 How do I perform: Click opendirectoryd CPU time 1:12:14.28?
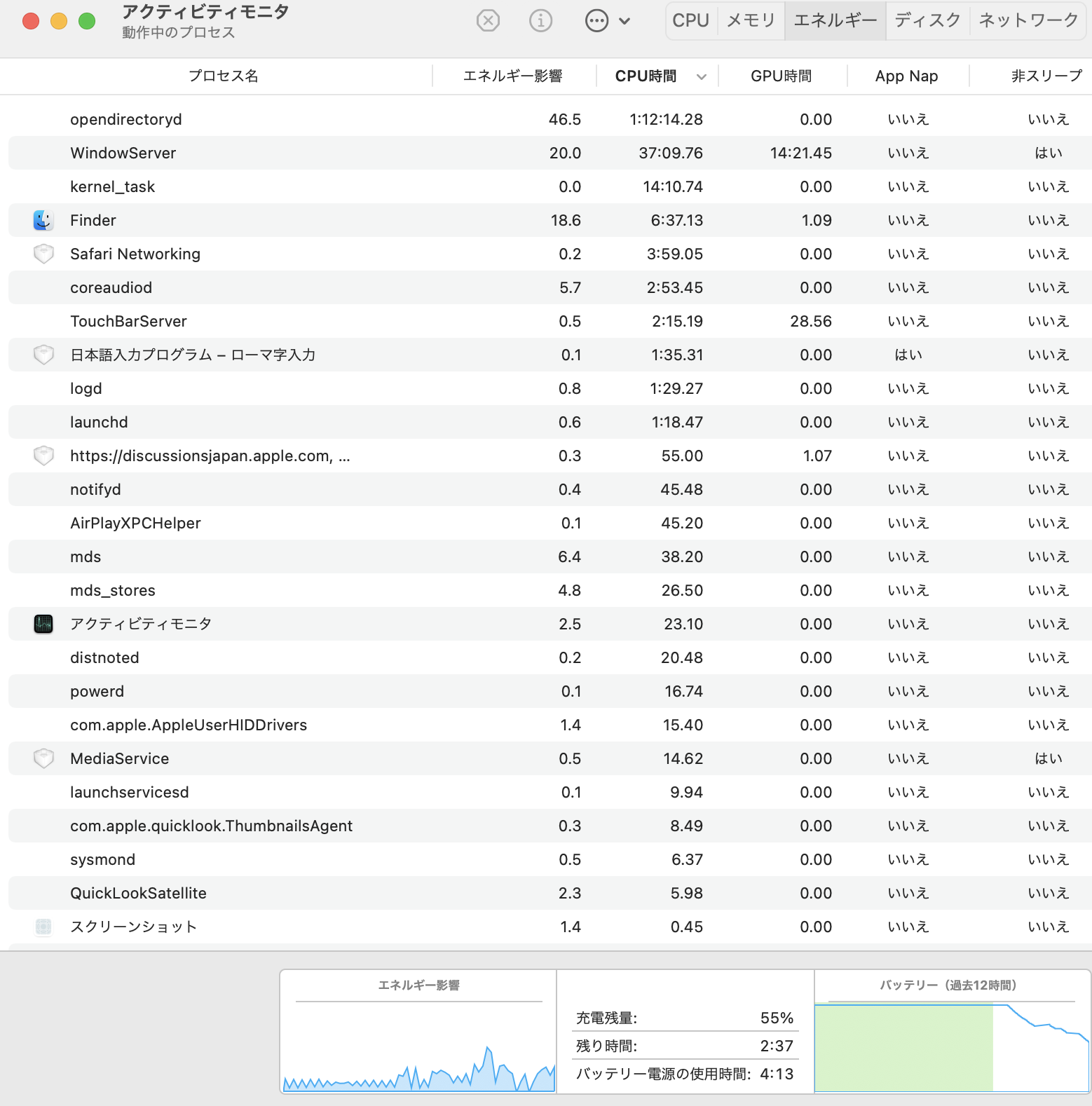tap(666, 119)
